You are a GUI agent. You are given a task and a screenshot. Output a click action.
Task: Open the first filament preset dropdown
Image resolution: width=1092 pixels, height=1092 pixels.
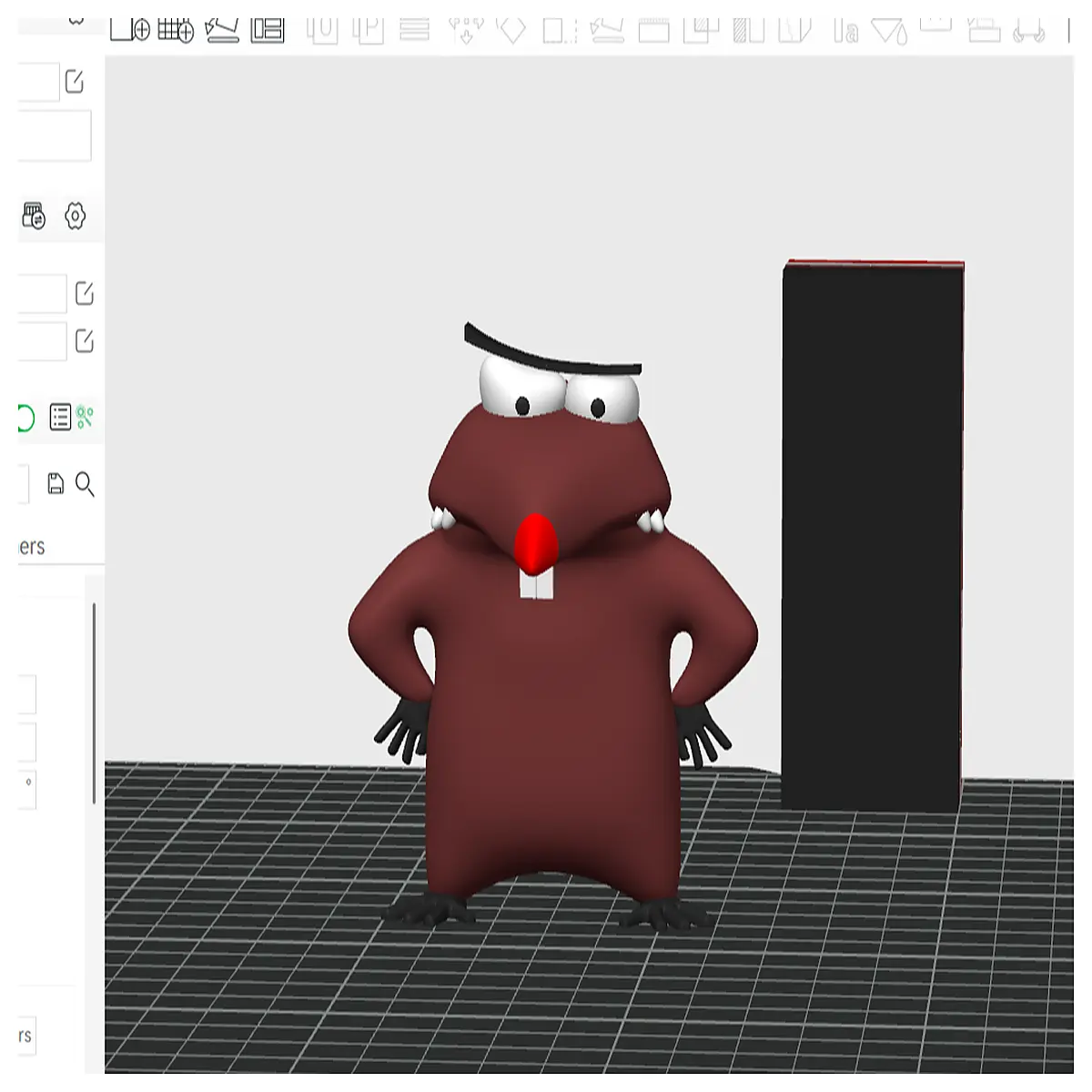42,294
